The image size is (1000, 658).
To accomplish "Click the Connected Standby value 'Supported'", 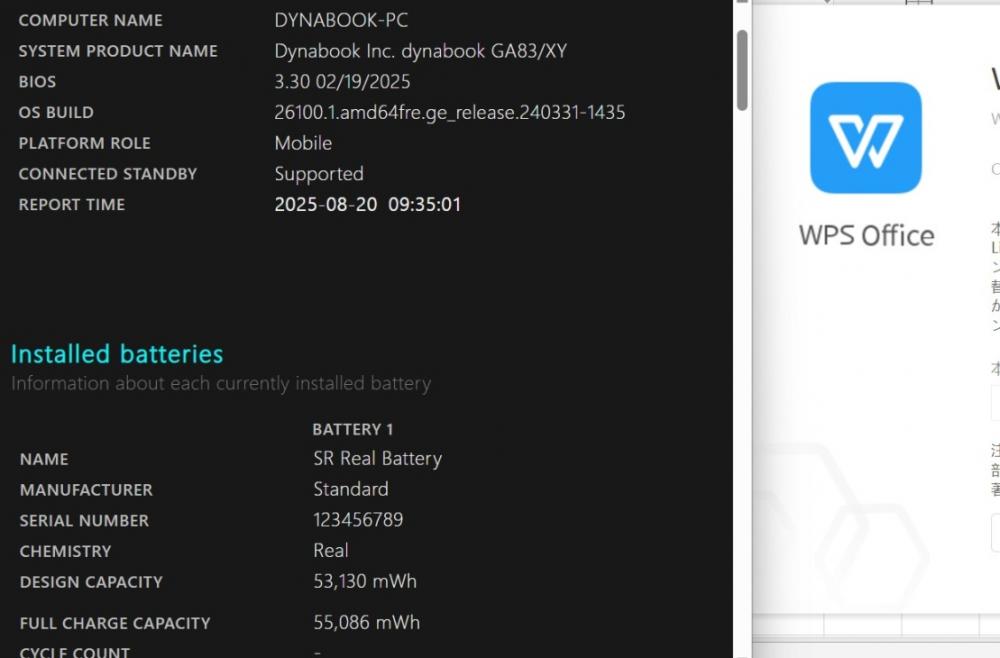I will [x=319, y=174].
